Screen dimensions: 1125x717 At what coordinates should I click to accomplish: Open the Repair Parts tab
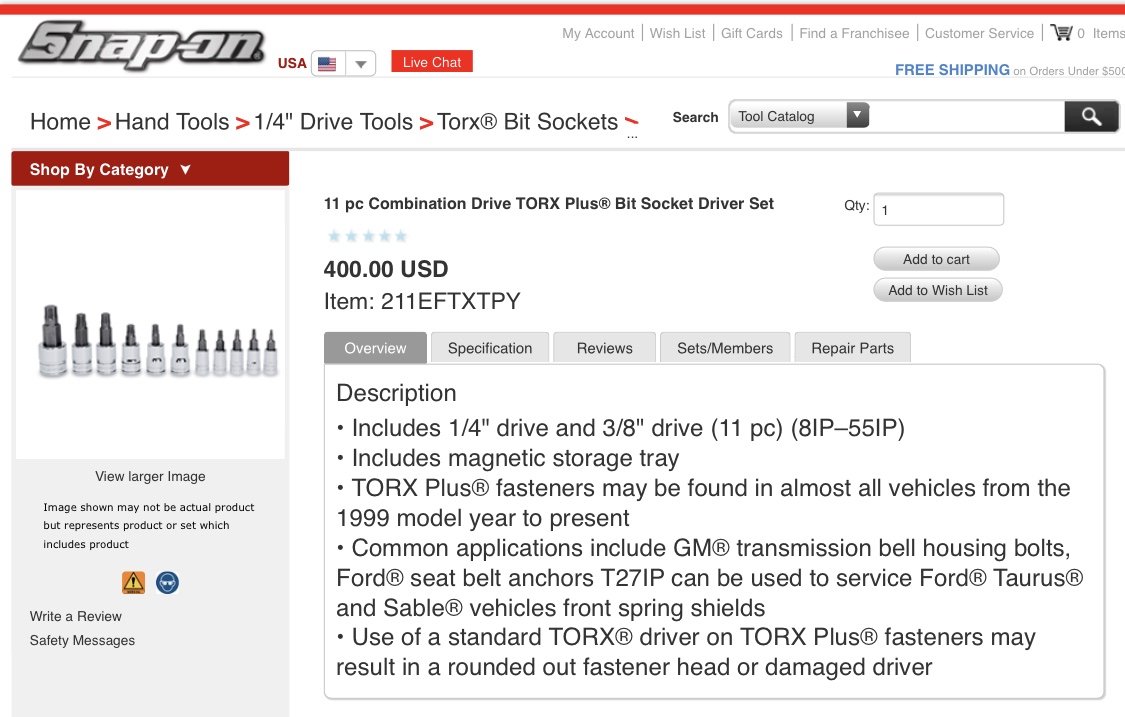pos(852,348)
